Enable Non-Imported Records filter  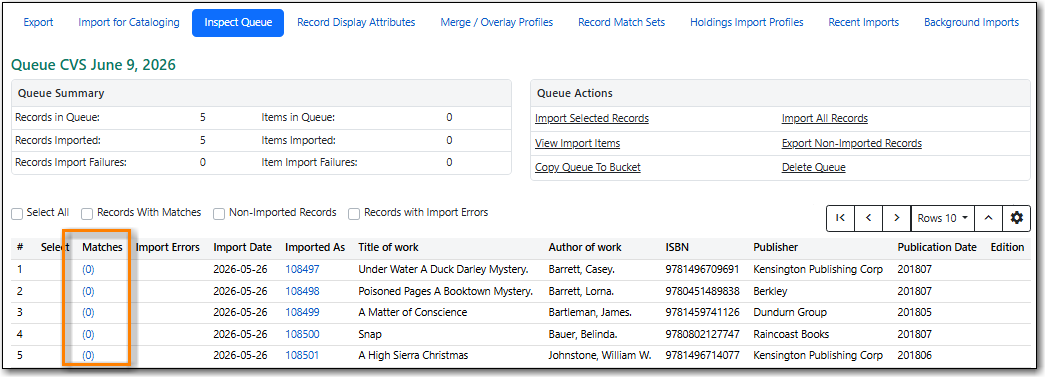[x=219, y=213]
